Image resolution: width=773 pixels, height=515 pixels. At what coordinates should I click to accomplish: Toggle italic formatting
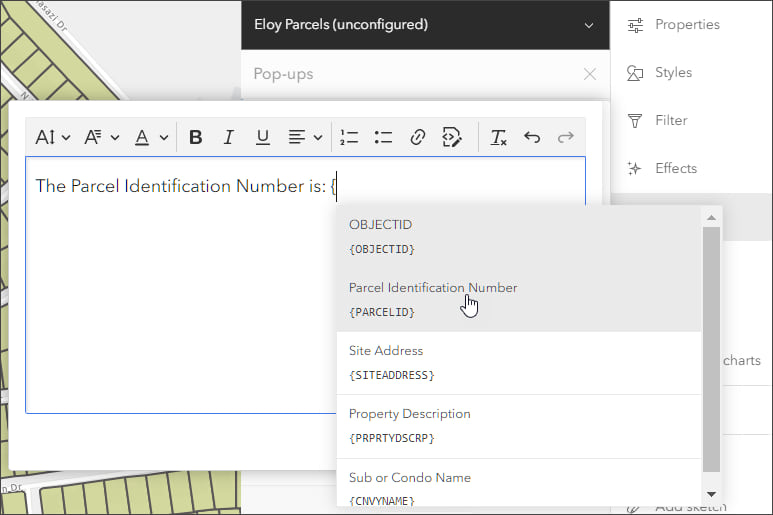[228, 137]
